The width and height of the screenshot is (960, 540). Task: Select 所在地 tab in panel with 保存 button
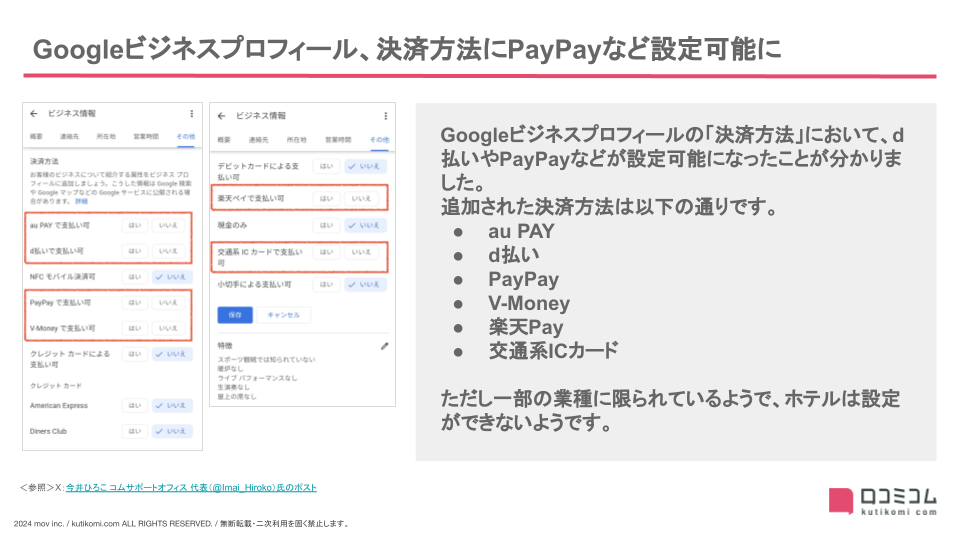click(x=296, y=140)
